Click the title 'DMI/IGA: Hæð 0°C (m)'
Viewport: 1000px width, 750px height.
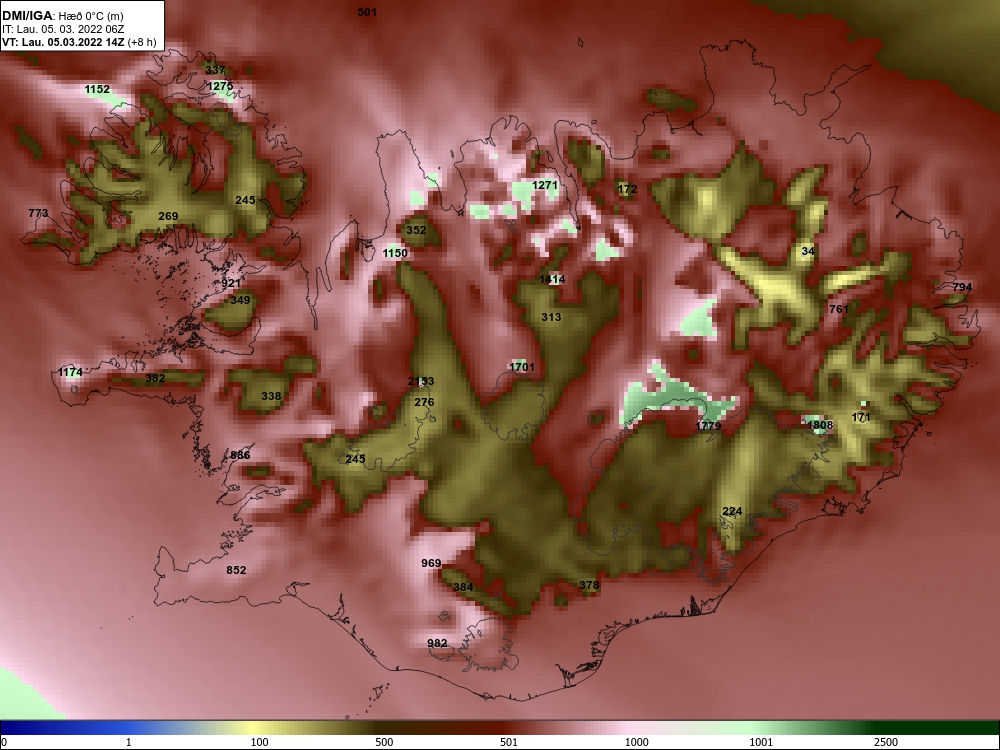point(63,16)
